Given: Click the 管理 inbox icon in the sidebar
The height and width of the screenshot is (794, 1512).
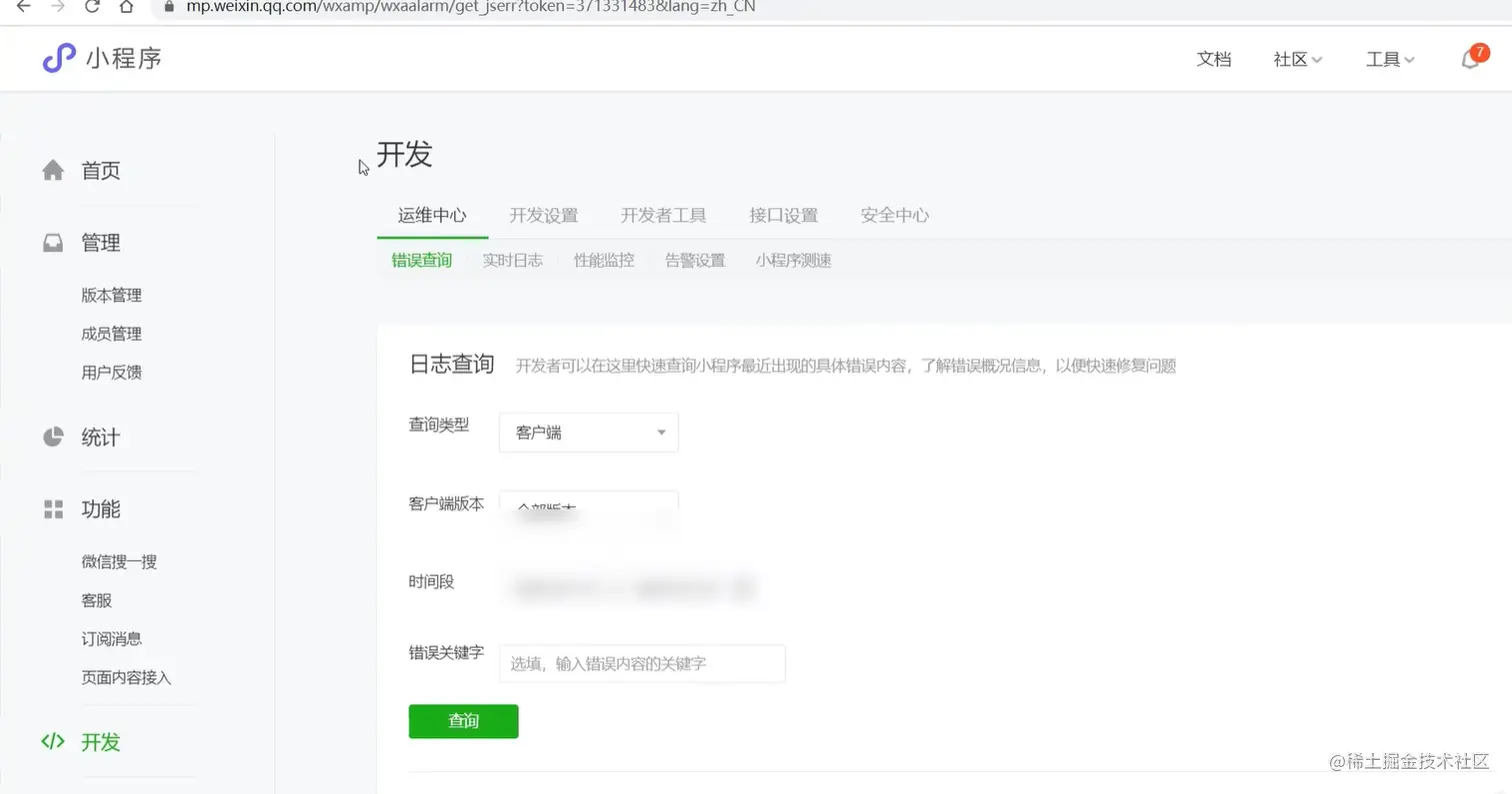Looking at the screenshot, I should pyautogui.click(x=53, y=243).
